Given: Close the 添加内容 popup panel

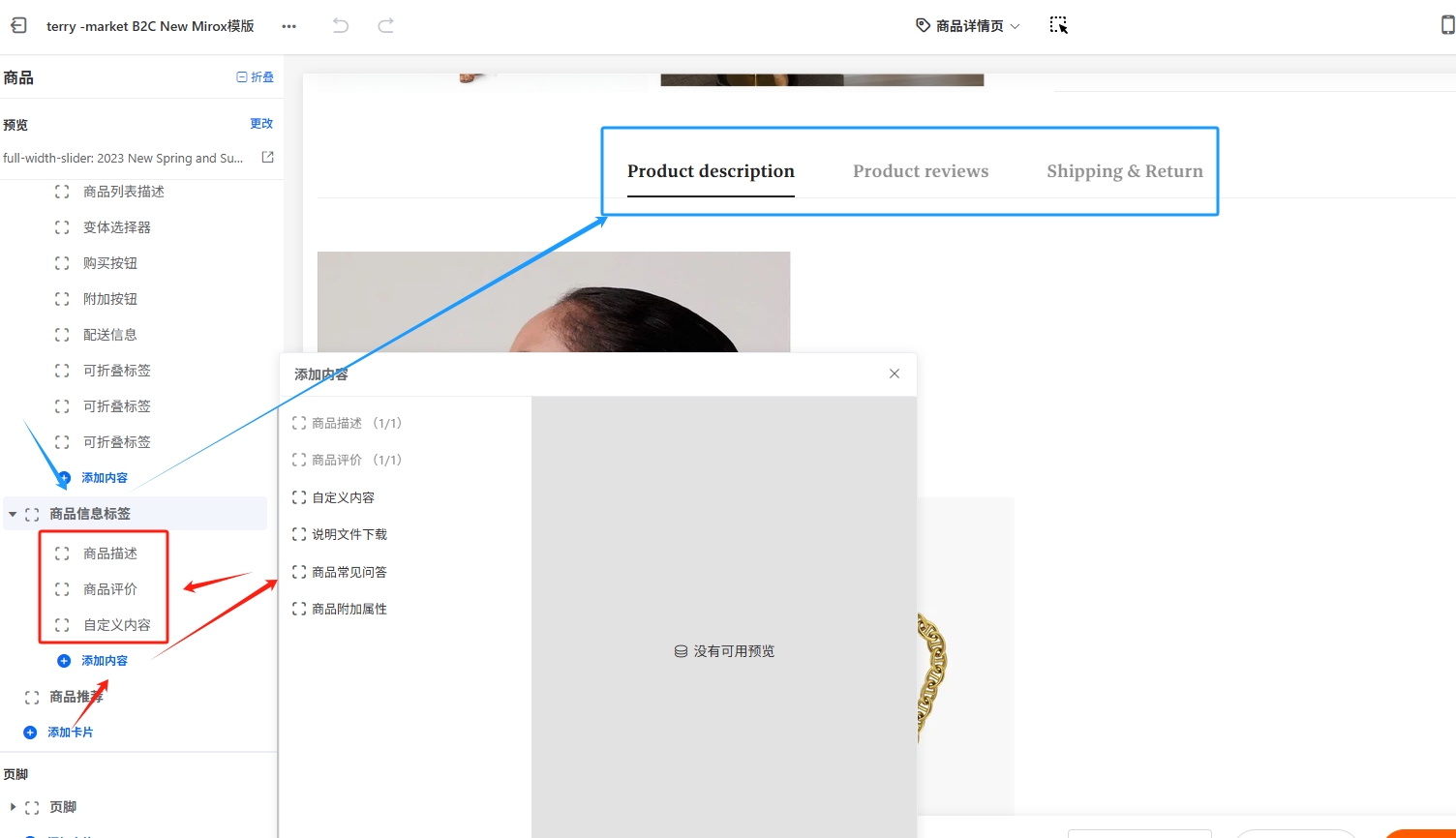Looking at the screenshot, I should point(894,374).
